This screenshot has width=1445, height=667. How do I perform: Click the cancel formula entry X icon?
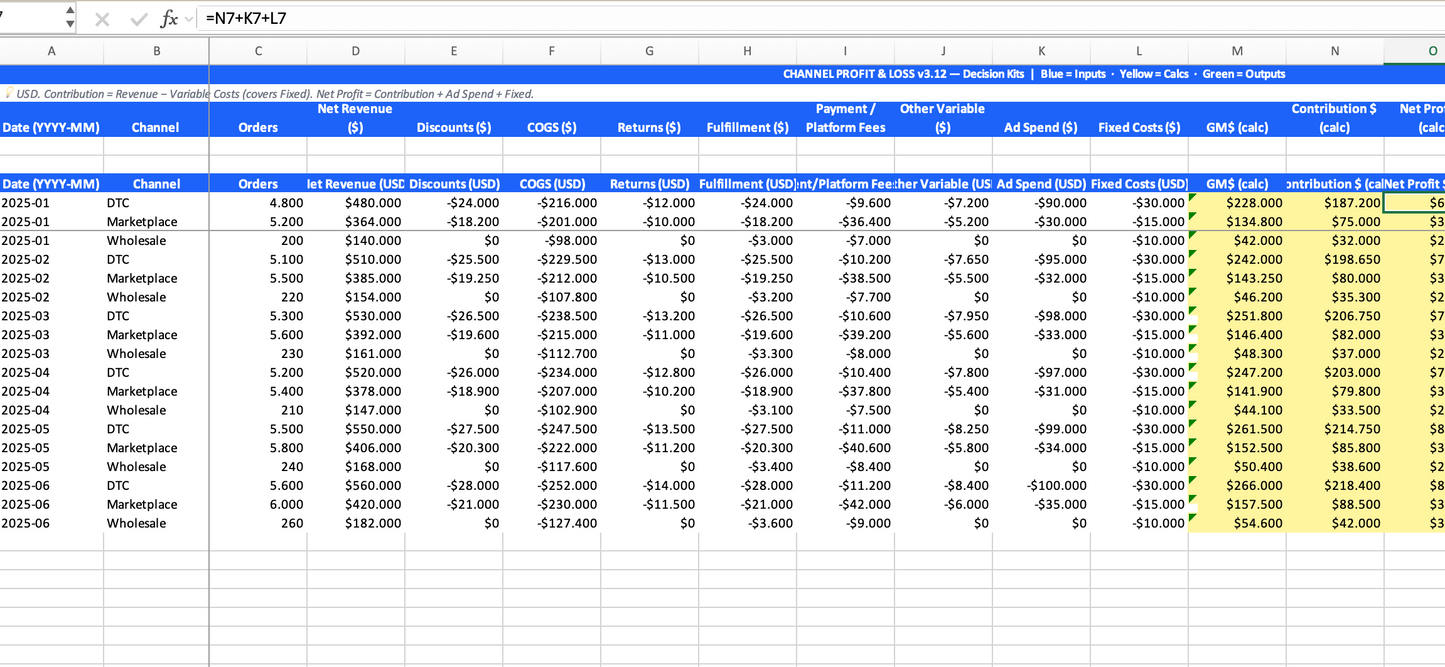click(x=101, y=18)
